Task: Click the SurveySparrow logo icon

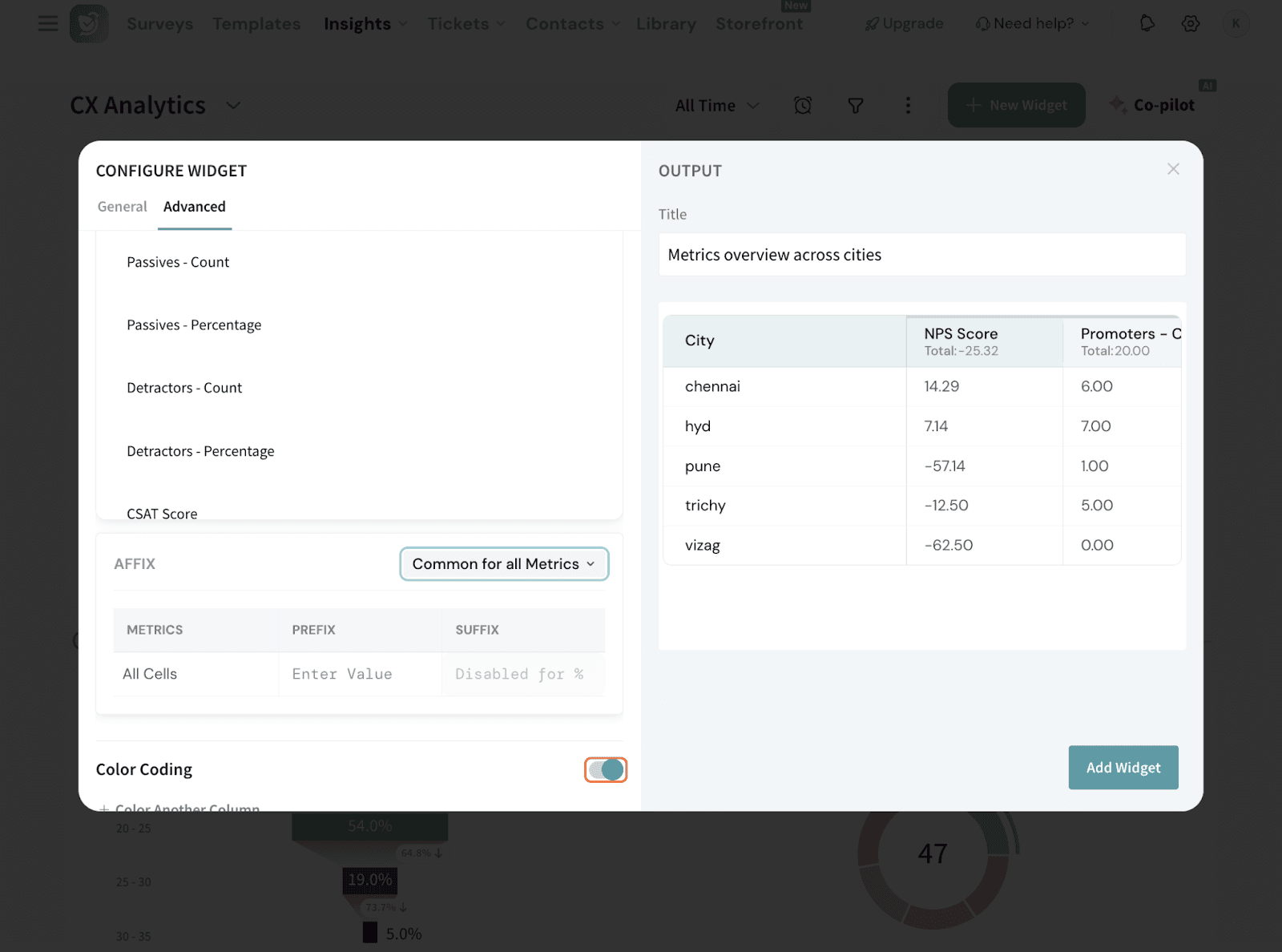Action: [88, 23]
